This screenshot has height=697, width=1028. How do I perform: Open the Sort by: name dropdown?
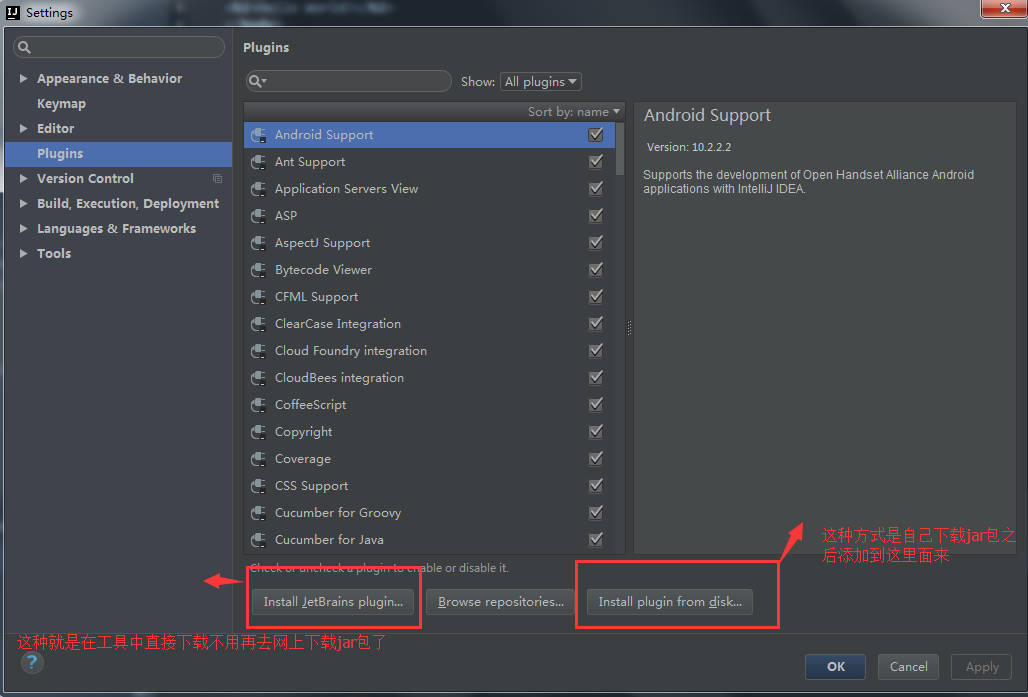click(x=574, y=112)
